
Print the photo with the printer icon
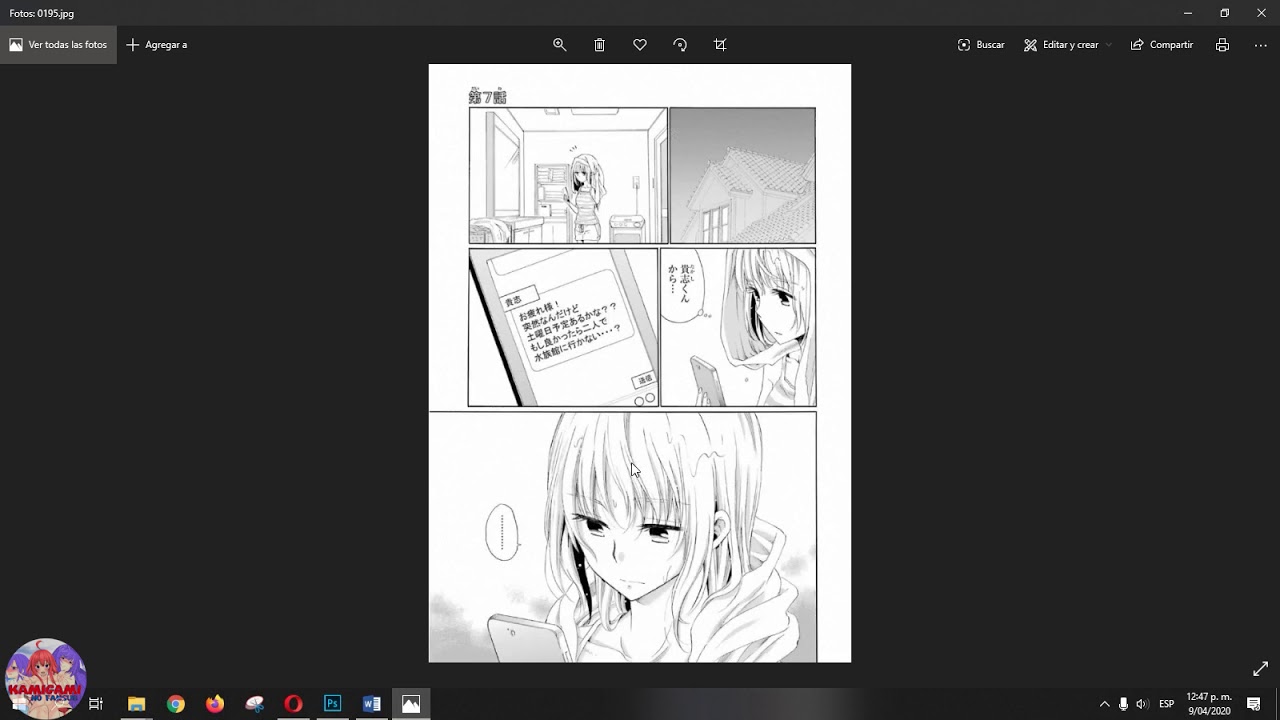(x=1222, y=45)
